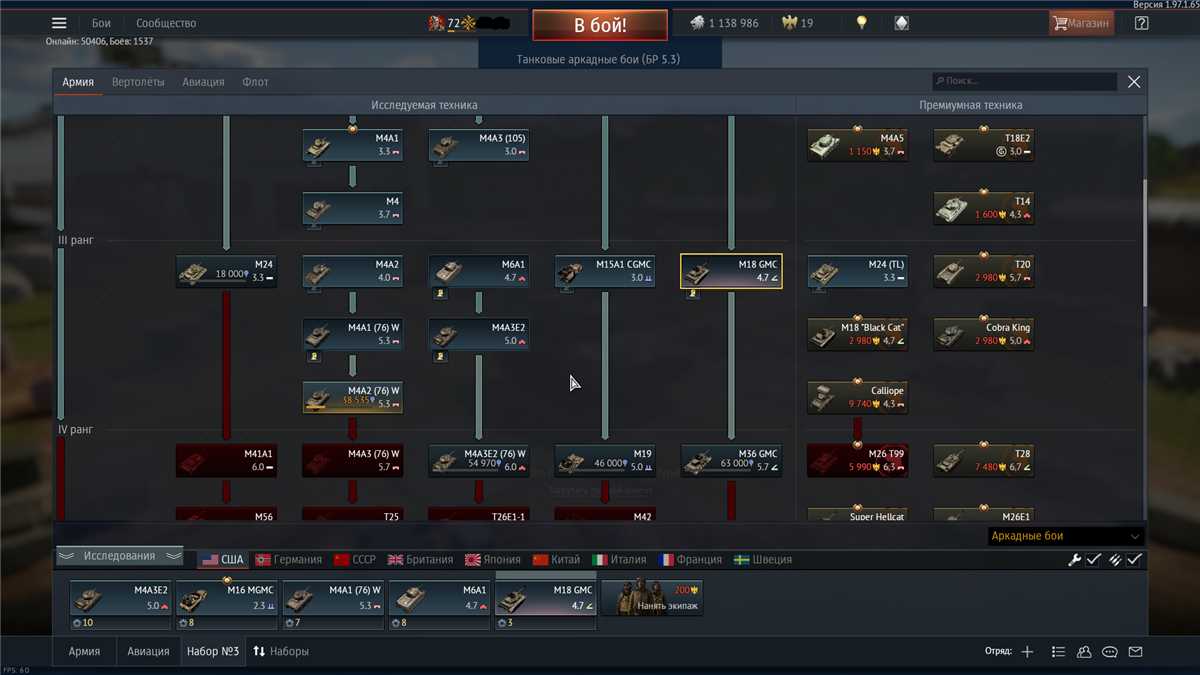Select M24 in the research tree
1200x675 pixels.
coord(227,271)
